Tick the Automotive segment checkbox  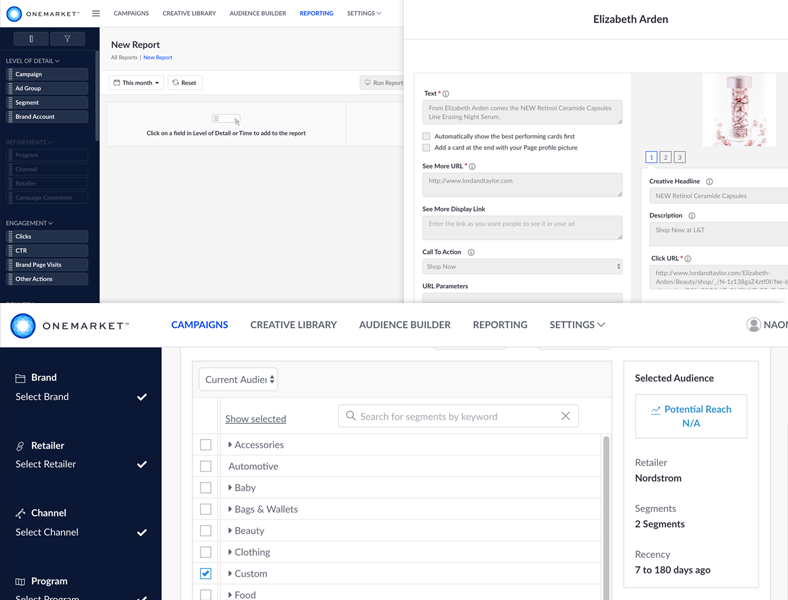tap(206, 466)
